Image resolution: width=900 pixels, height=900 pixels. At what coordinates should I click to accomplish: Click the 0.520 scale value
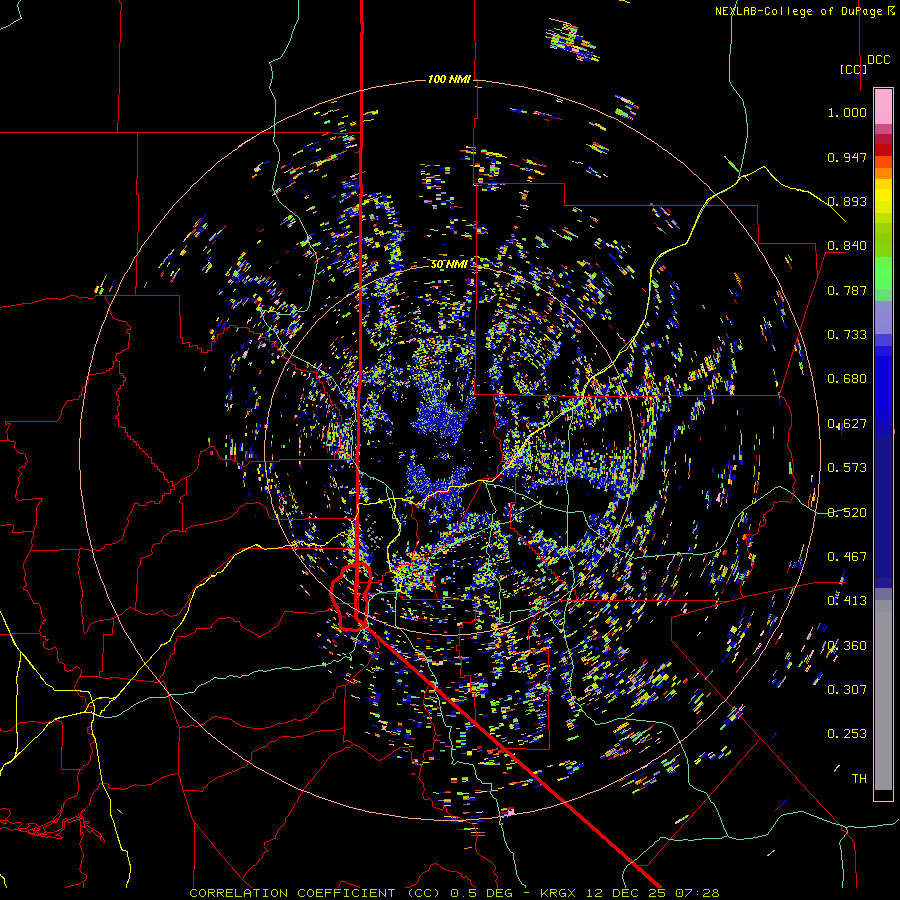pyautogui.click(x=847, y=513)
